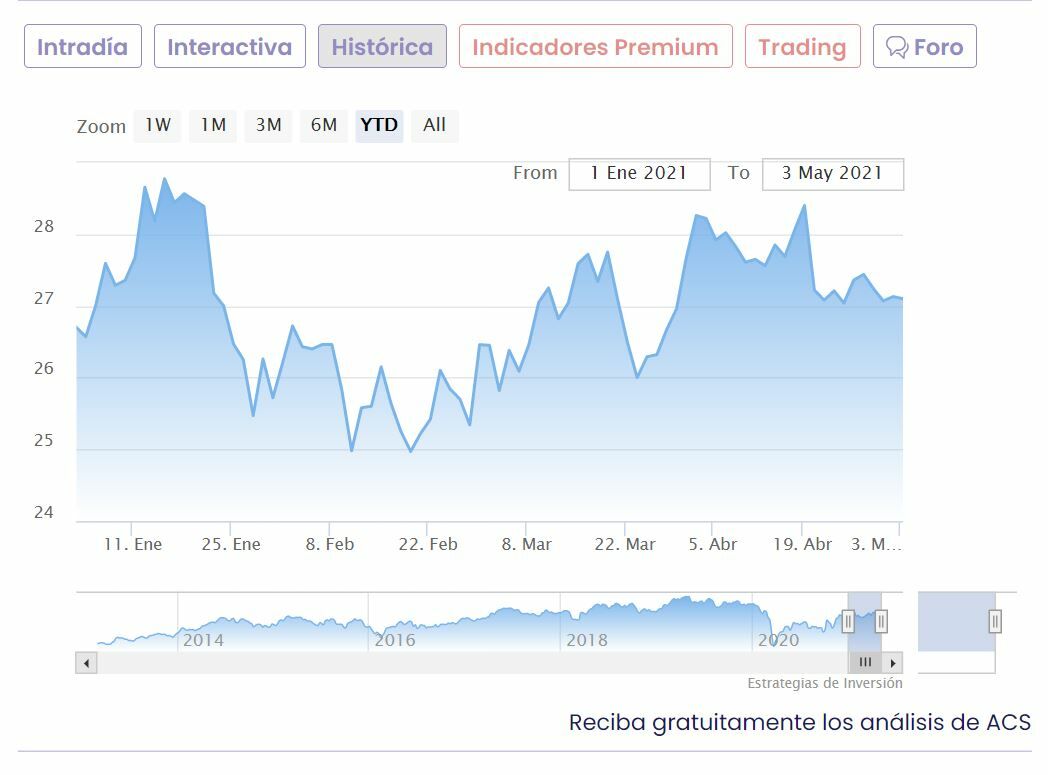
Task: Select the 6M zoom range
Action: click(x=323, y=126)
